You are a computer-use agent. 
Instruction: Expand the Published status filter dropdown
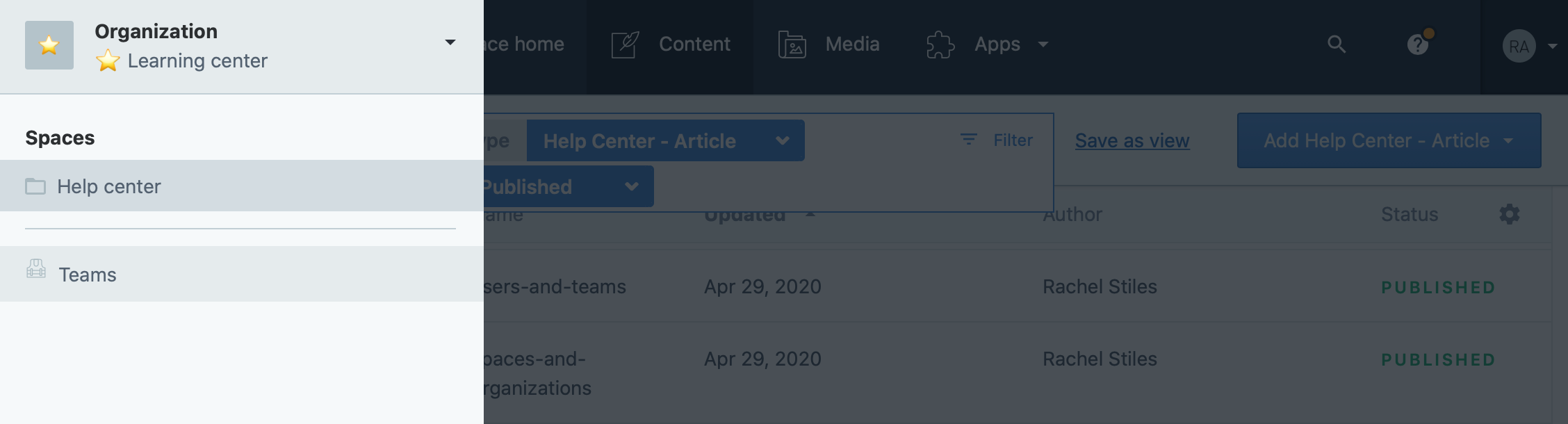click(569, 186)
